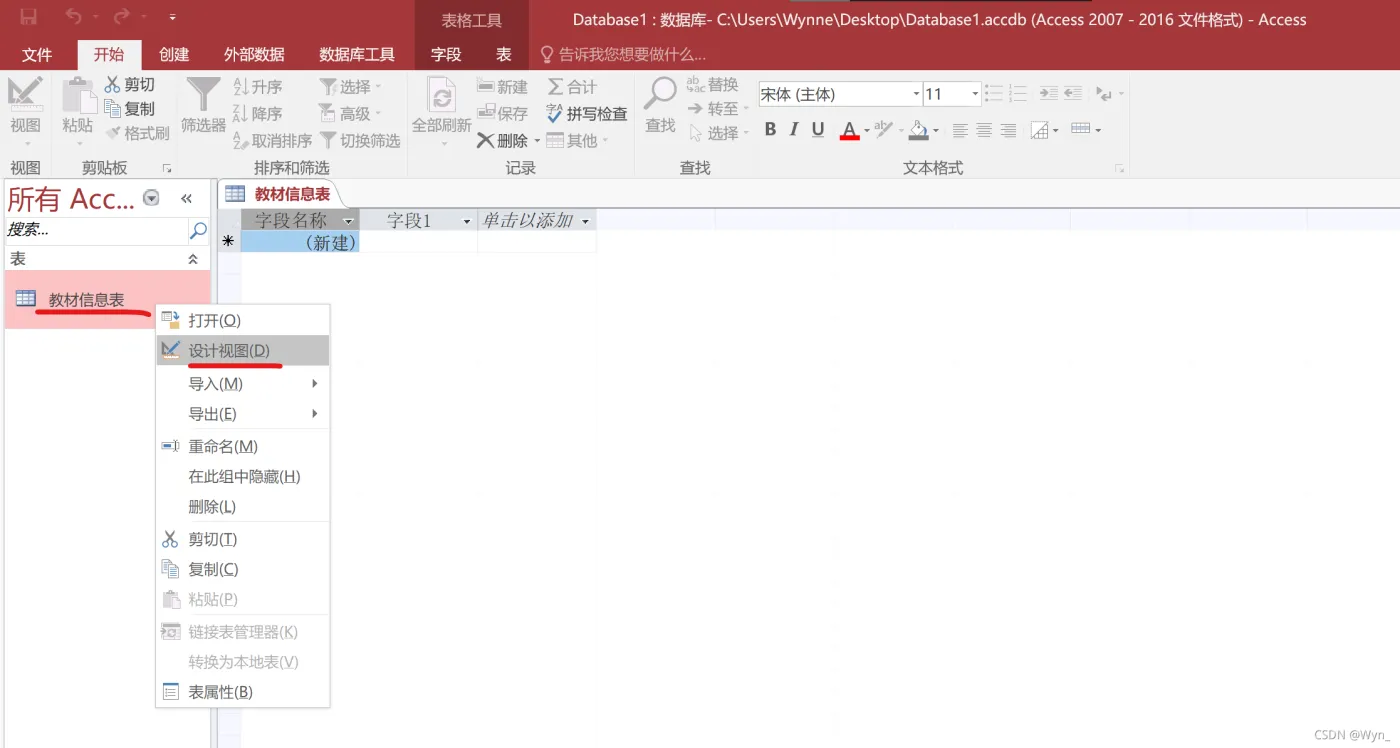Click the 告诉我您想要做什么 search box

click(623, 54)
